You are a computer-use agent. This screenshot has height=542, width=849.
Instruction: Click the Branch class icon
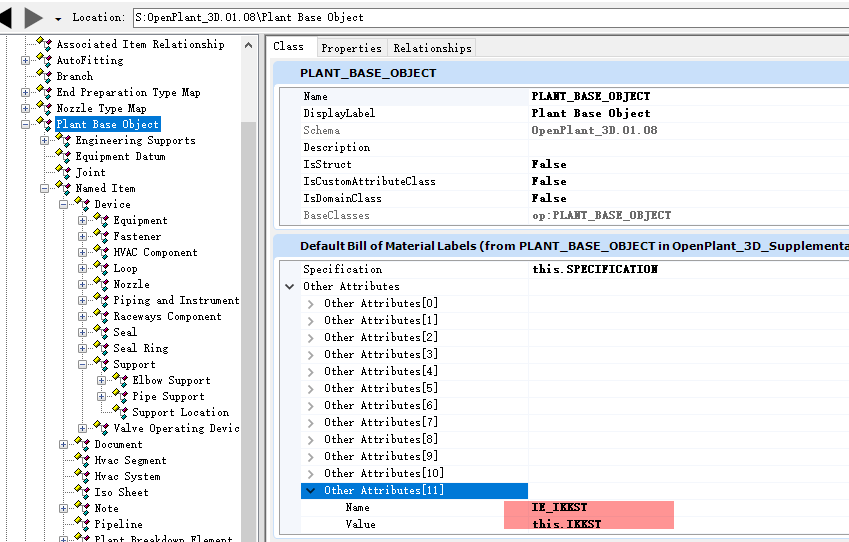44,76
